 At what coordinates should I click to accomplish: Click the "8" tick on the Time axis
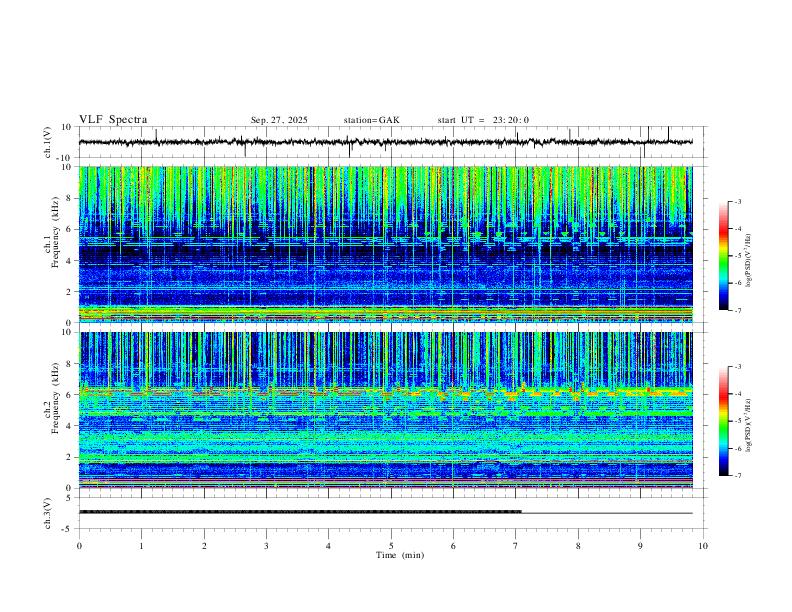coord(578,546)
